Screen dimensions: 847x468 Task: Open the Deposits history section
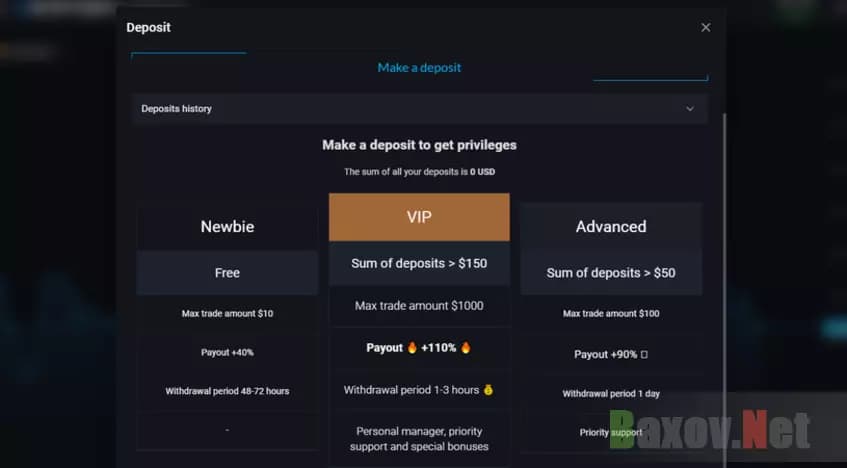point(177,108)
